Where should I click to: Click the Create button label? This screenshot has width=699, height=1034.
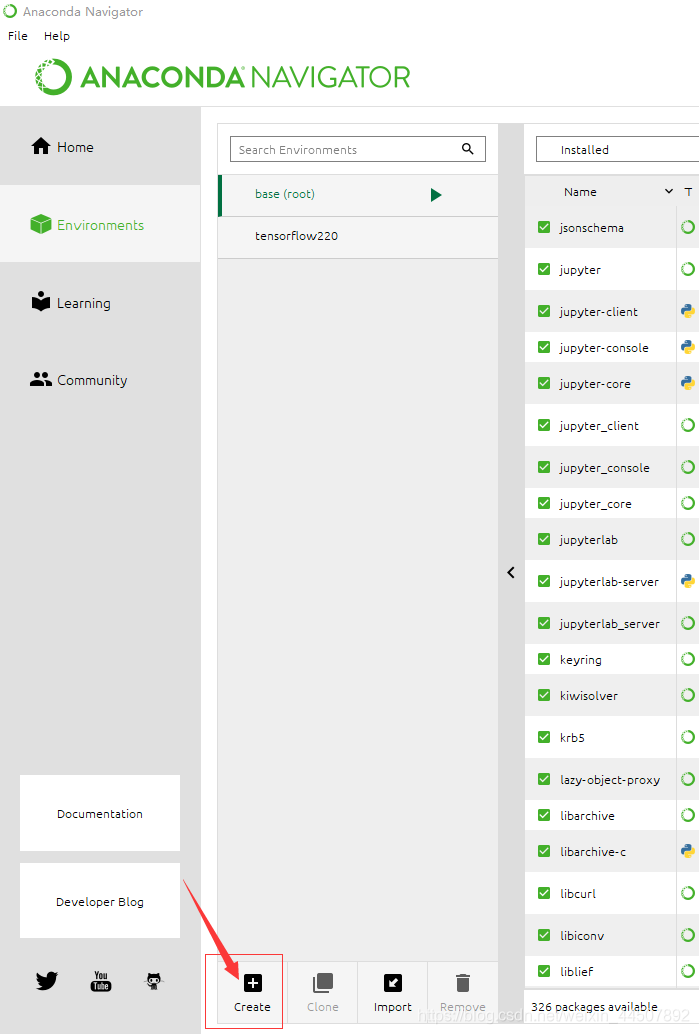[x=253, y=1007]
